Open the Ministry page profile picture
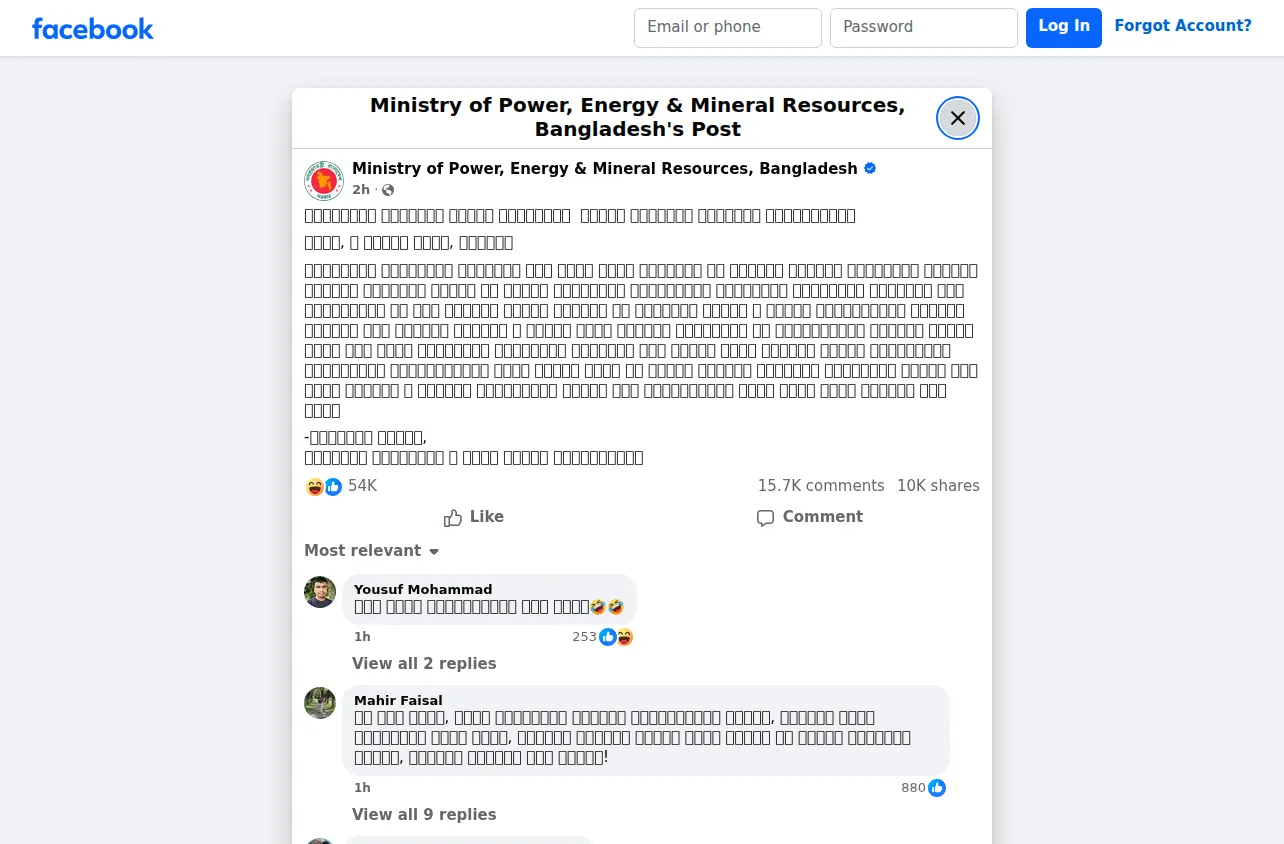Viewport: 1284px width, 844px height. [x=324, y=180]
